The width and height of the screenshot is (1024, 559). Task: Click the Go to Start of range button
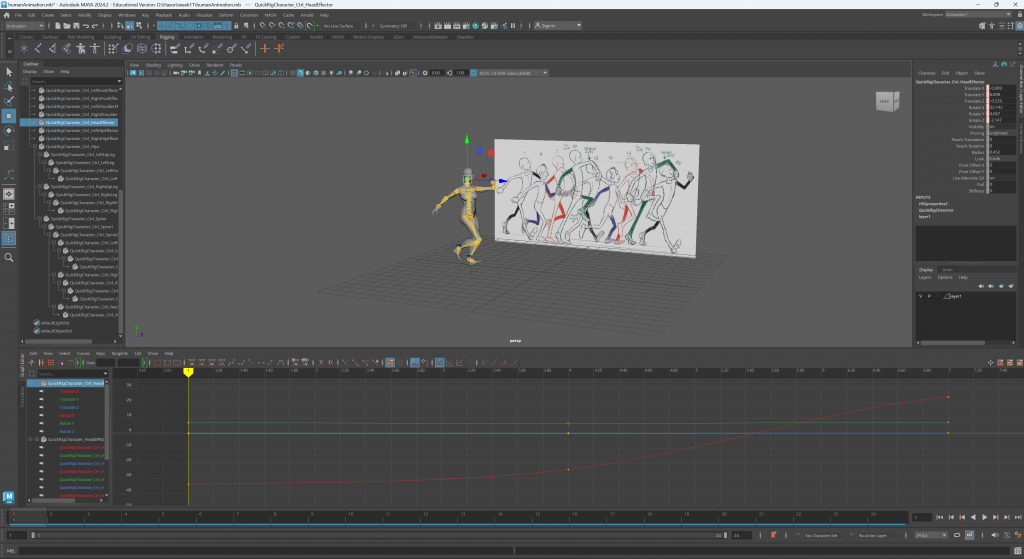point(940,517)
